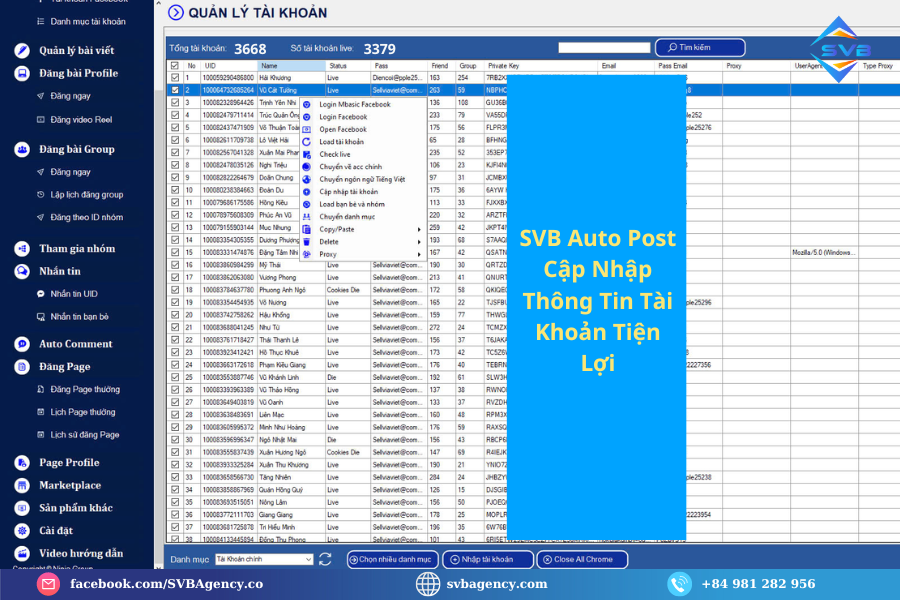Screen dimensions: 900x600
Task: Click the Tham gia nhóm icon
Action: [22, 249]
